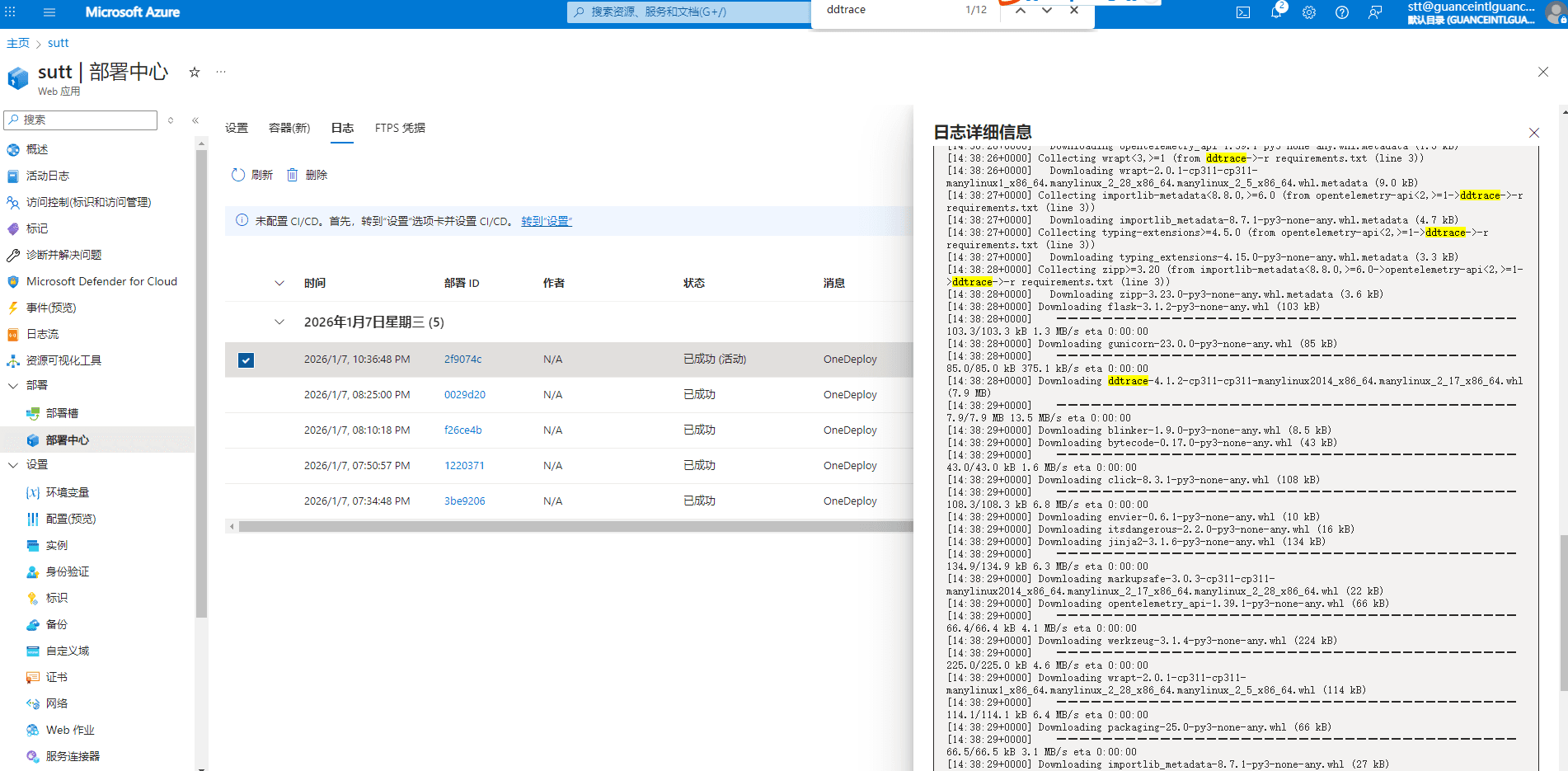Click the delete trash icon 删除
Screen dimensions: 1568x771
293,175
